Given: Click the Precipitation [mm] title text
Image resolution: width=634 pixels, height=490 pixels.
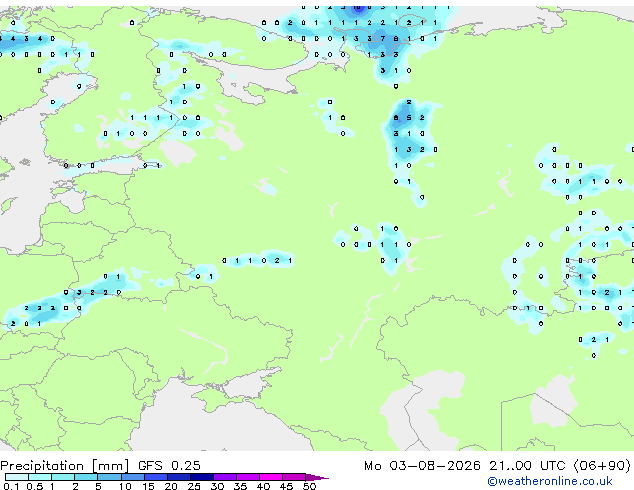Looking at the screenshot, I should point(65,466).
